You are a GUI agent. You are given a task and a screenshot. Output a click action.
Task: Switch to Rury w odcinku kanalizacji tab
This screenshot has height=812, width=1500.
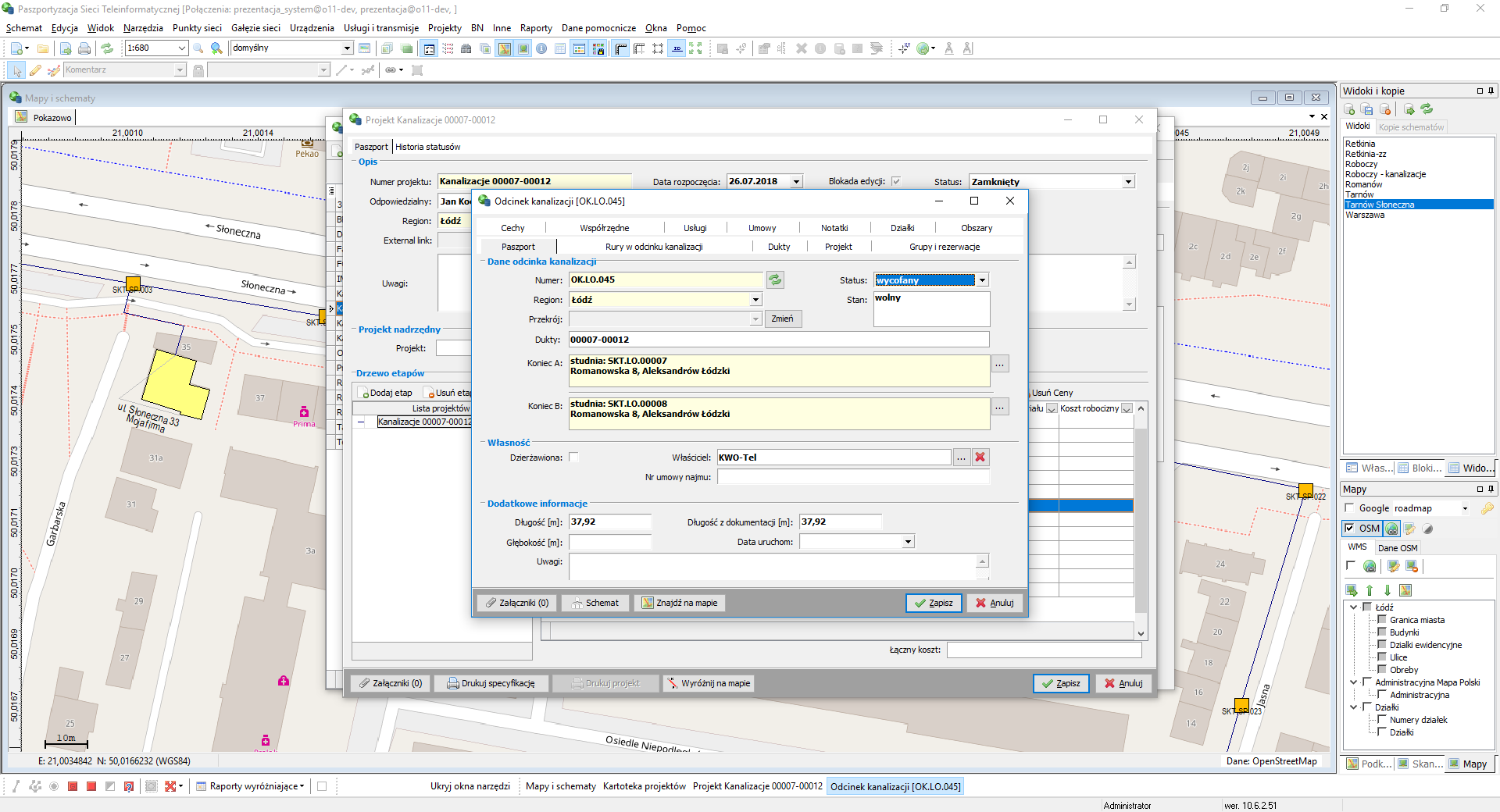(654, 247)
